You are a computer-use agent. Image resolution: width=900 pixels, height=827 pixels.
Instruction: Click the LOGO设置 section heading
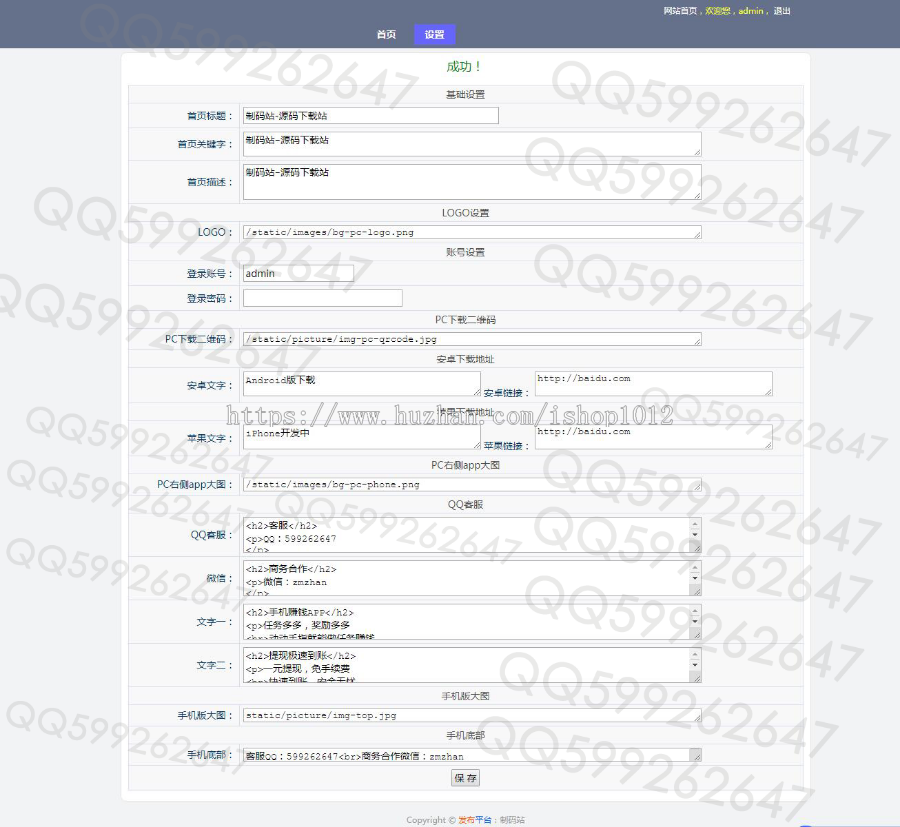[465, 213]
